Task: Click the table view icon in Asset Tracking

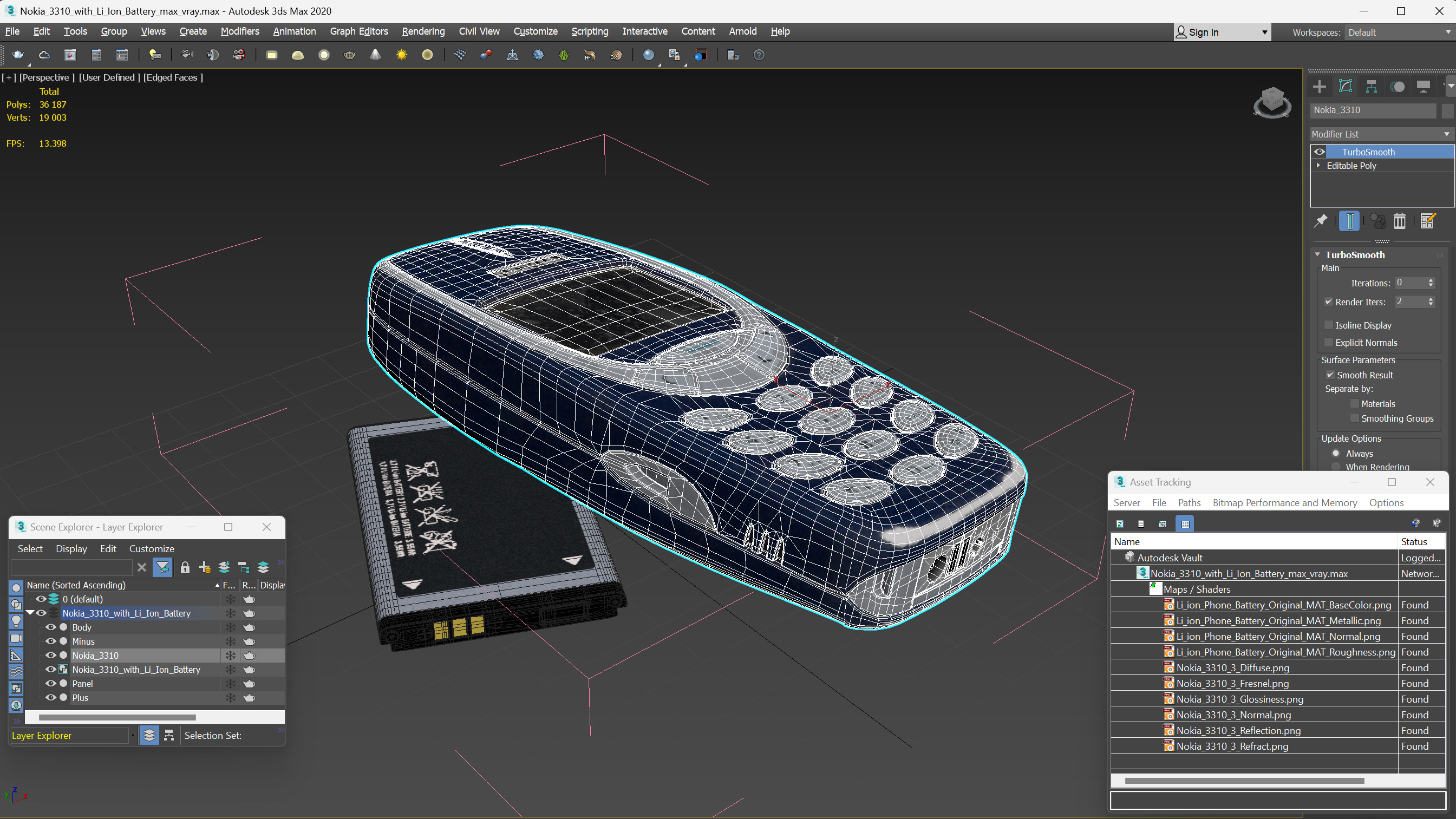Action: pyautogui.click(x=1185, y=524)
